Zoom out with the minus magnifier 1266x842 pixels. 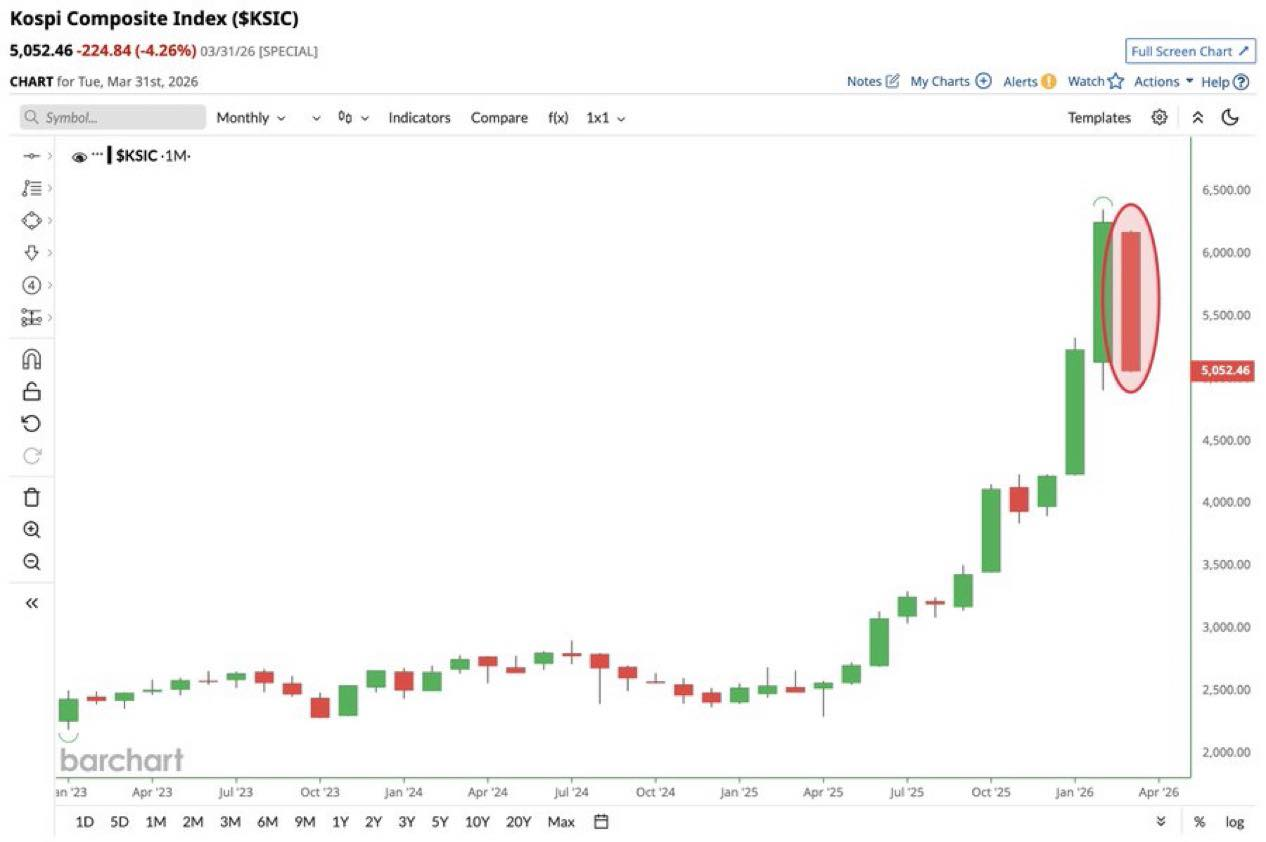(31, 562)
